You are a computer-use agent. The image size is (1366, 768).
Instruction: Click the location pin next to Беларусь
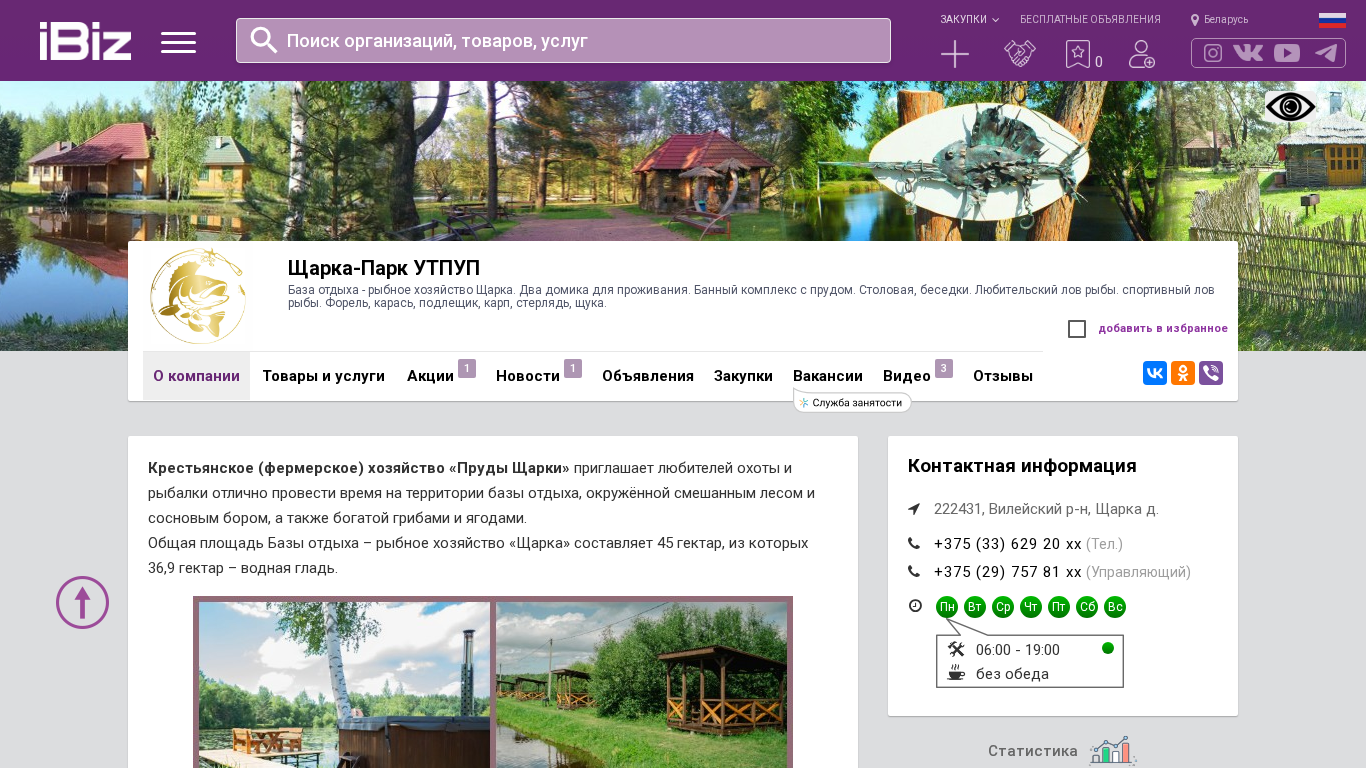pos(1195,20)
